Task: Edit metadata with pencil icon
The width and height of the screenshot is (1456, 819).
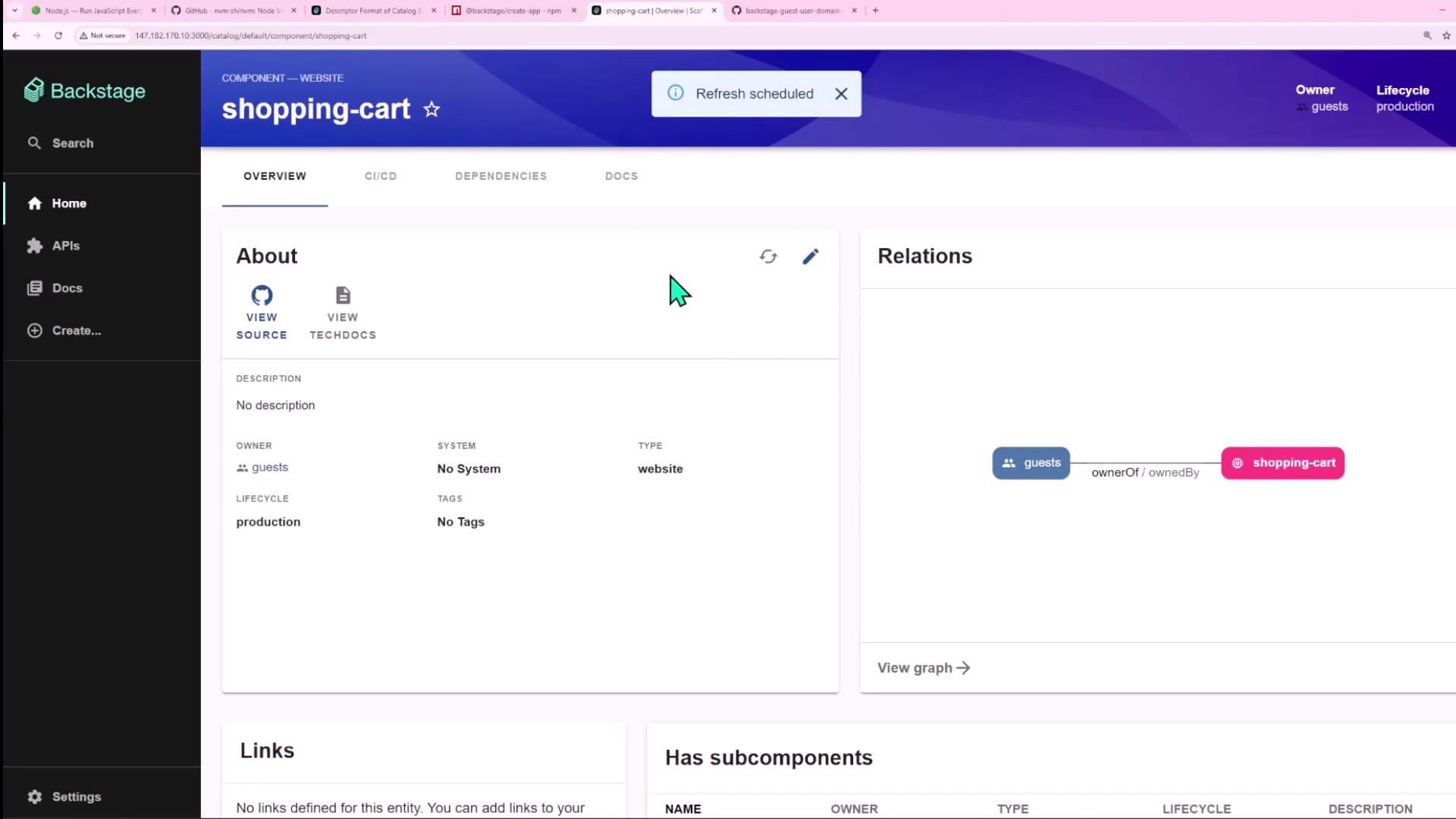Action: (x=811, y=256)
